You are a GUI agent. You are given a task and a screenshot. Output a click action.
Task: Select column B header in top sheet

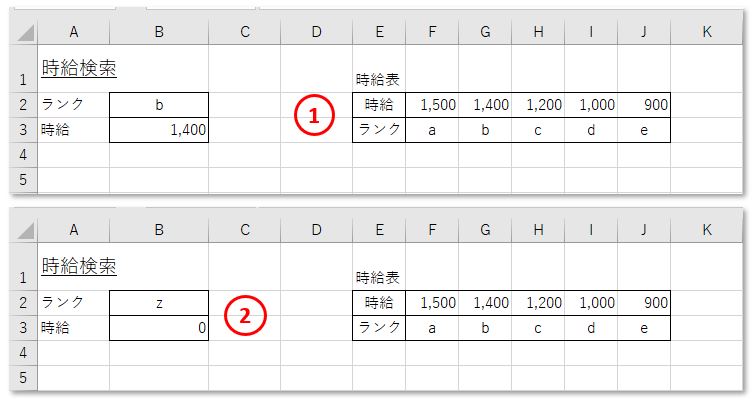click(159, 32)
